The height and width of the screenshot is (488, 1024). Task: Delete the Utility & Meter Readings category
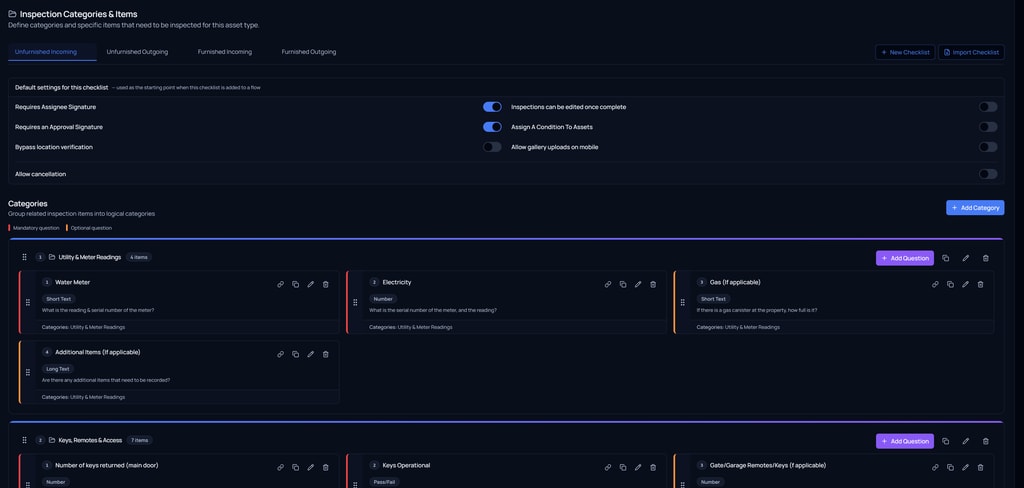tap(985, 258)
